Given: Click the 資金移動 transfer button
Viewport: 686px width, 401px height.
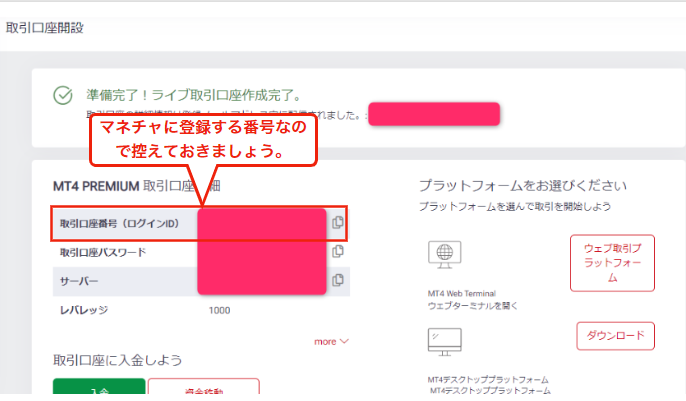Looking at the screenshot, I should pos(203,389).
